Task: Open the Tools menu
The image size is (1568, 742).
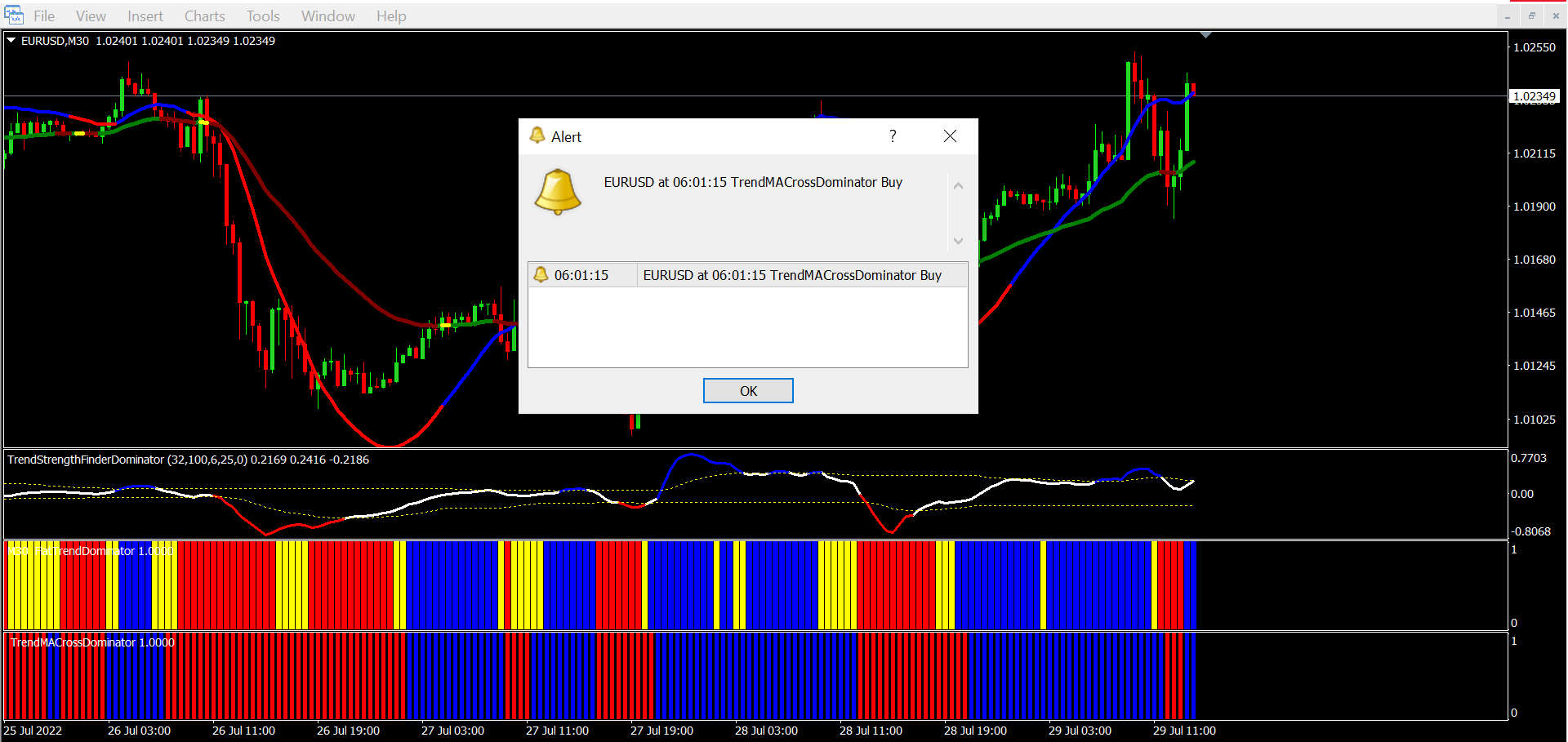Action: click(263, 16)
